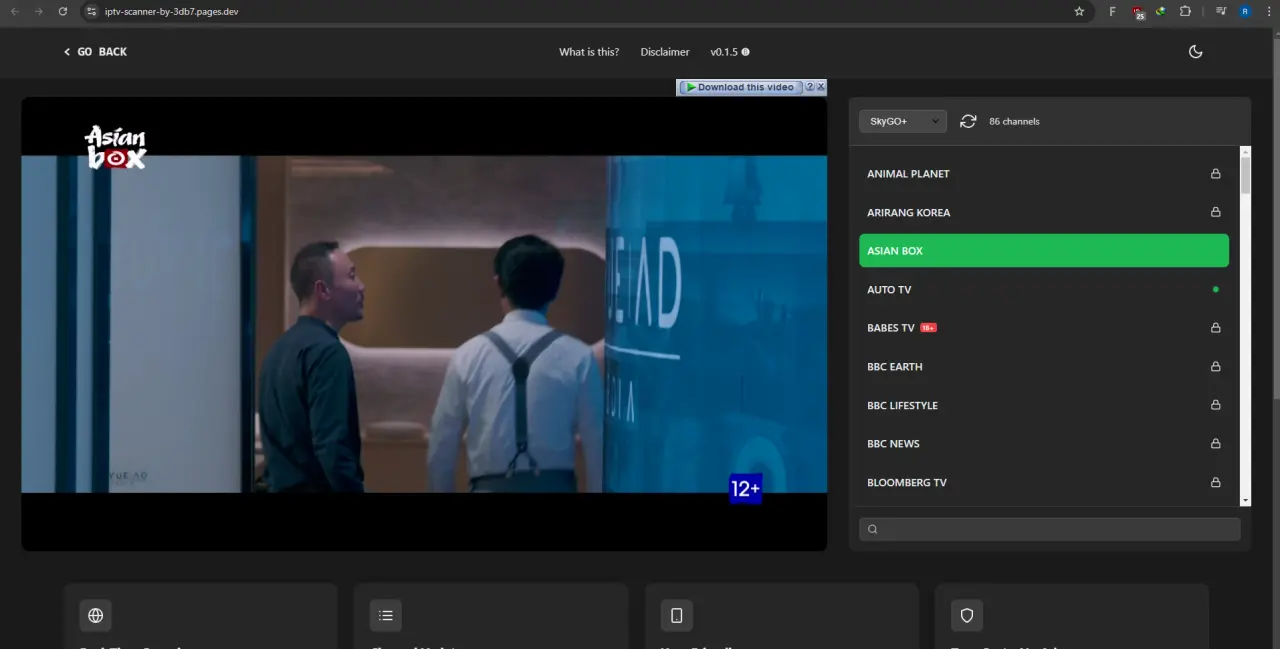Open the SkyGO+ provider dropdown
The height and width of the screenshot is (649, 1280).
coord(902,121)
